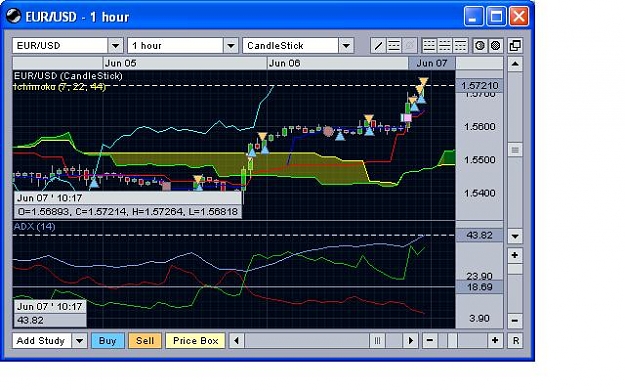
Task: Close the EUR/USD chart window
Action: (x=519, y=17)
